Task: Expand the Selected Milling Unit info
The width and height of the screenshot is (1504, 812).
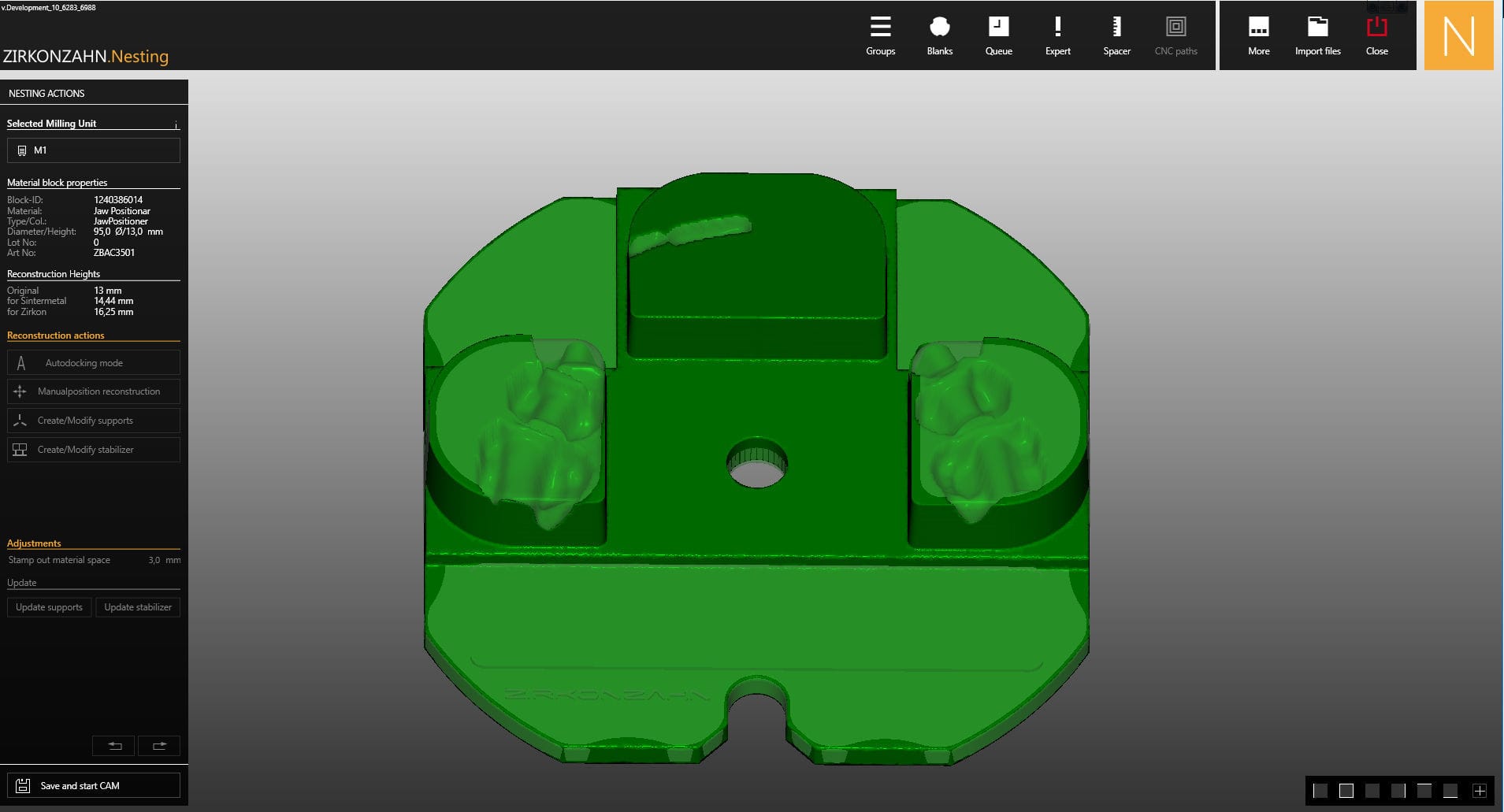Action: pos(176,124)
